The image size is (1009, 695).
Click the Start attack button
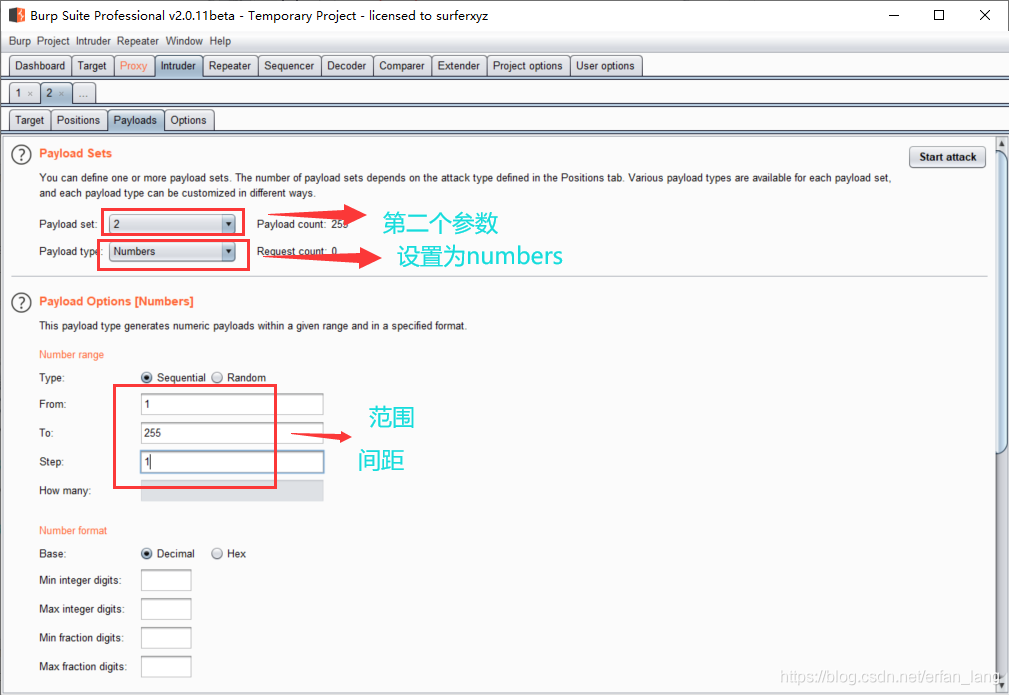[947, 157]
